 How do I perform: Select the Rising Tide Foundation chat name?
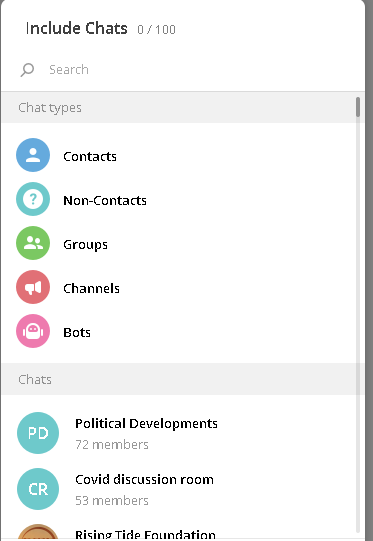(x=145, y=534)
